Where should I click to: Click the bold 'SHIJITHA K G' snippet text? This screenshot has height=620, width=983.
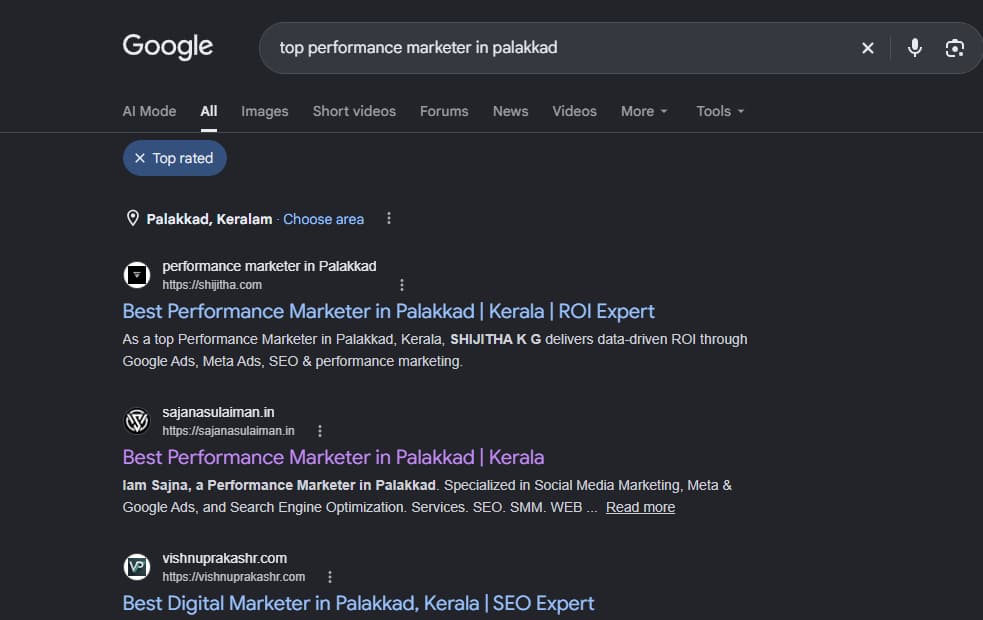495,340
